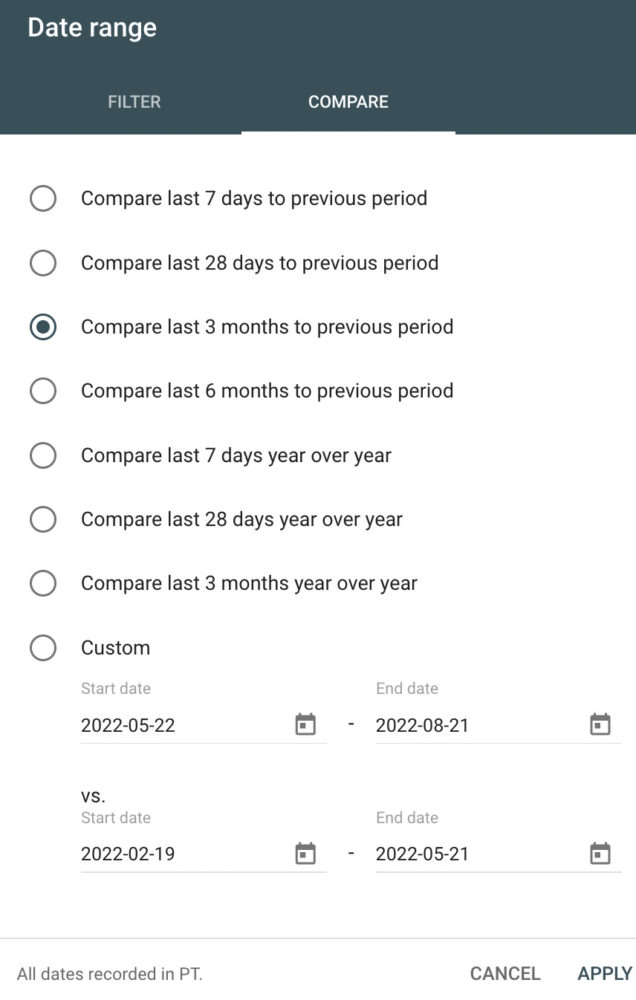Choose Compare last 3 months to previous period
This screenshot has width=636, height=1000.
43,327
